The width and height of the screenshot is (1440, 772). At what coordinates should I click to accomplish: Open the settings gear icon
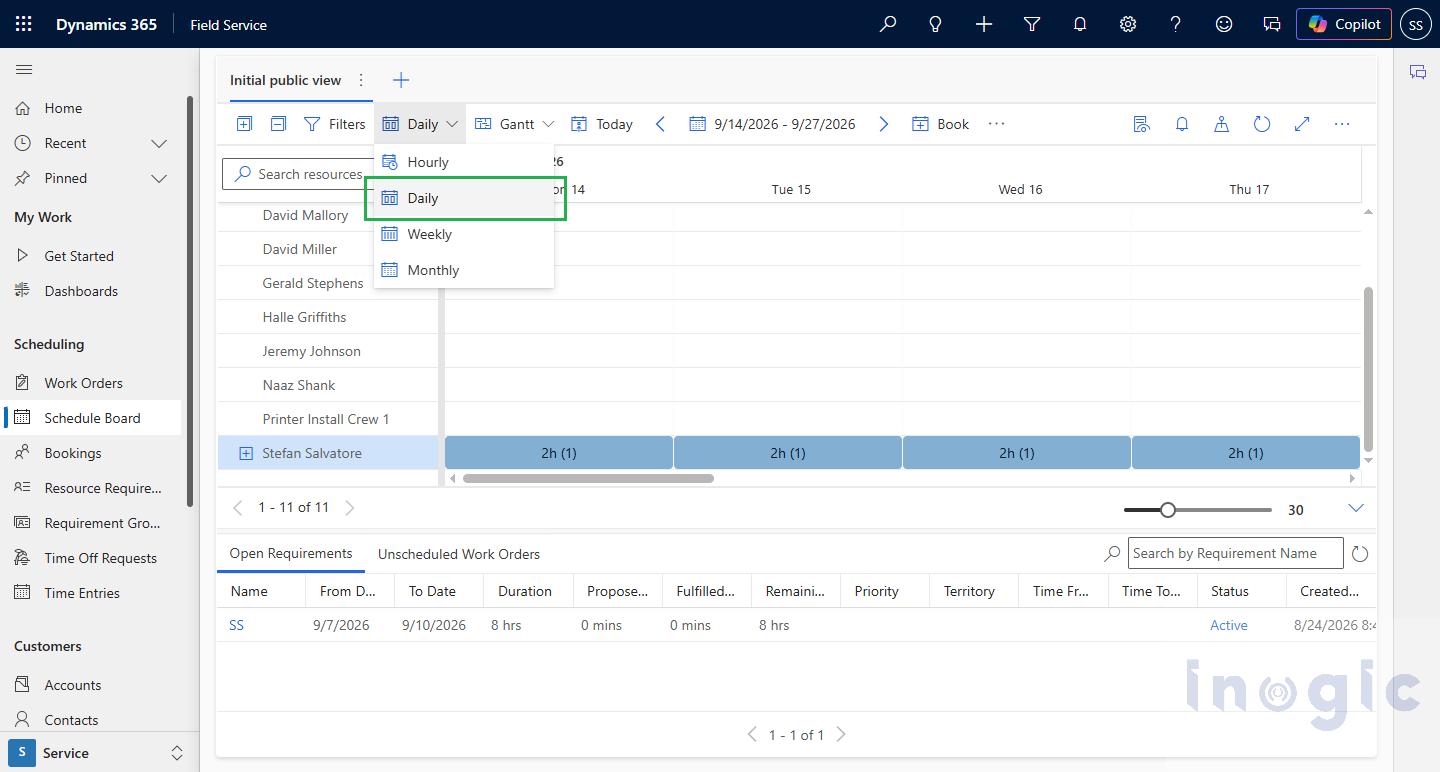click(x=1127, y=24)
